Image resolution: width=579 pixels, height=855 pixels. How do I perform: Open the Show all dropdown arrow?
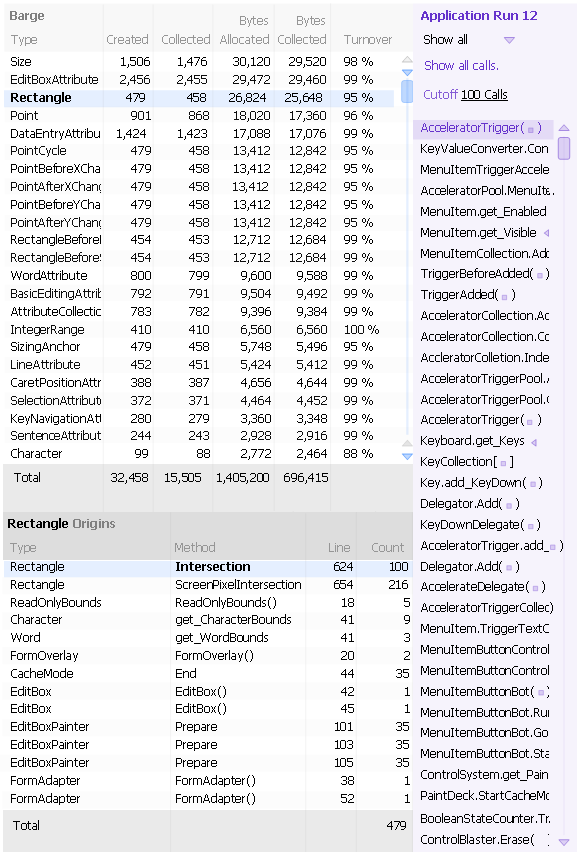point(509,40)
